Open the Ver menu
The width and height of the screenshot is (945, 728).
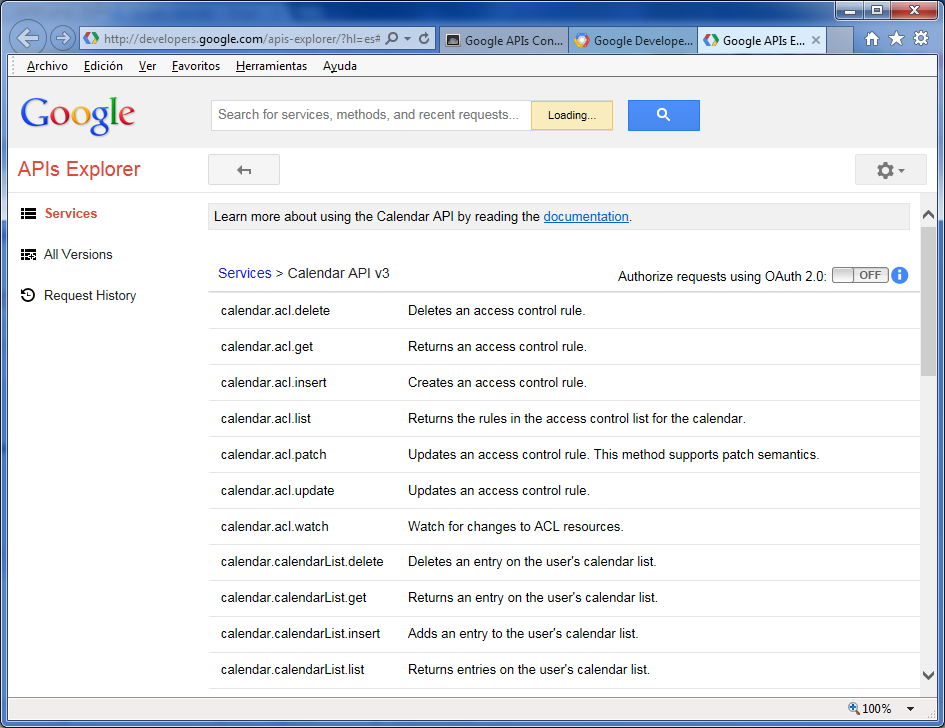pos(147,66)
